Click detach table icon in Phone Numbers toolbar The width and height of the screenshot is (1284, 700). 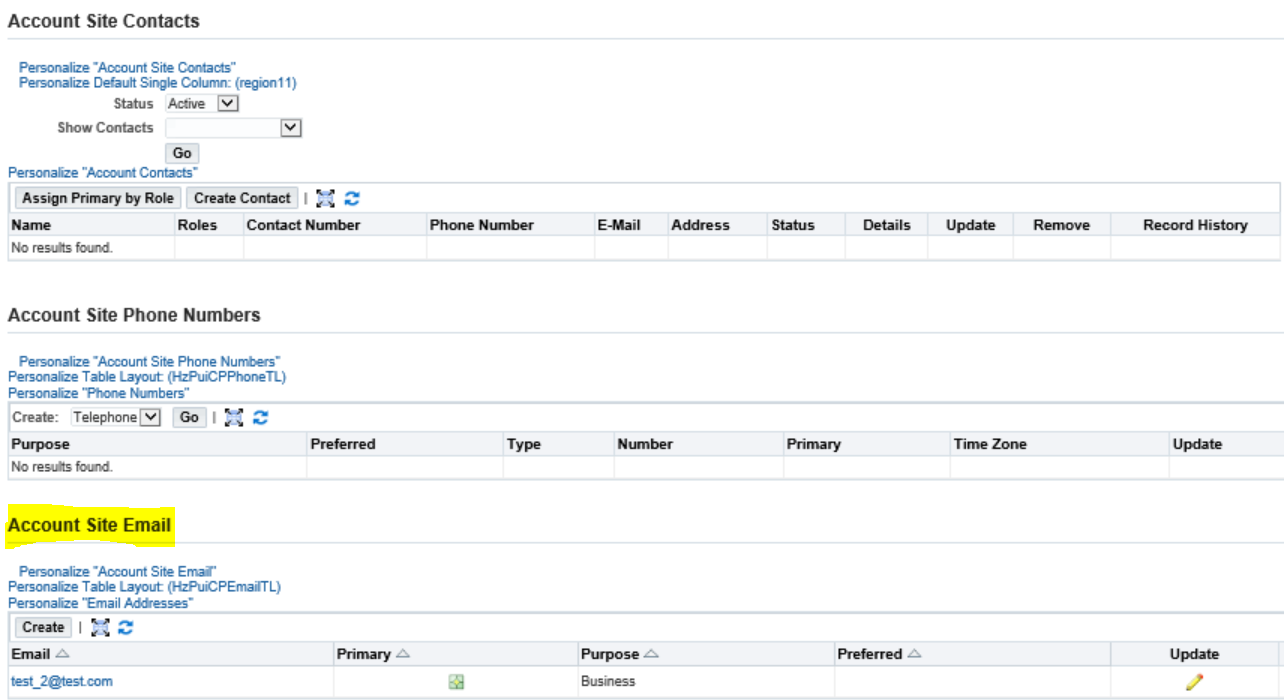pos(234,418)
